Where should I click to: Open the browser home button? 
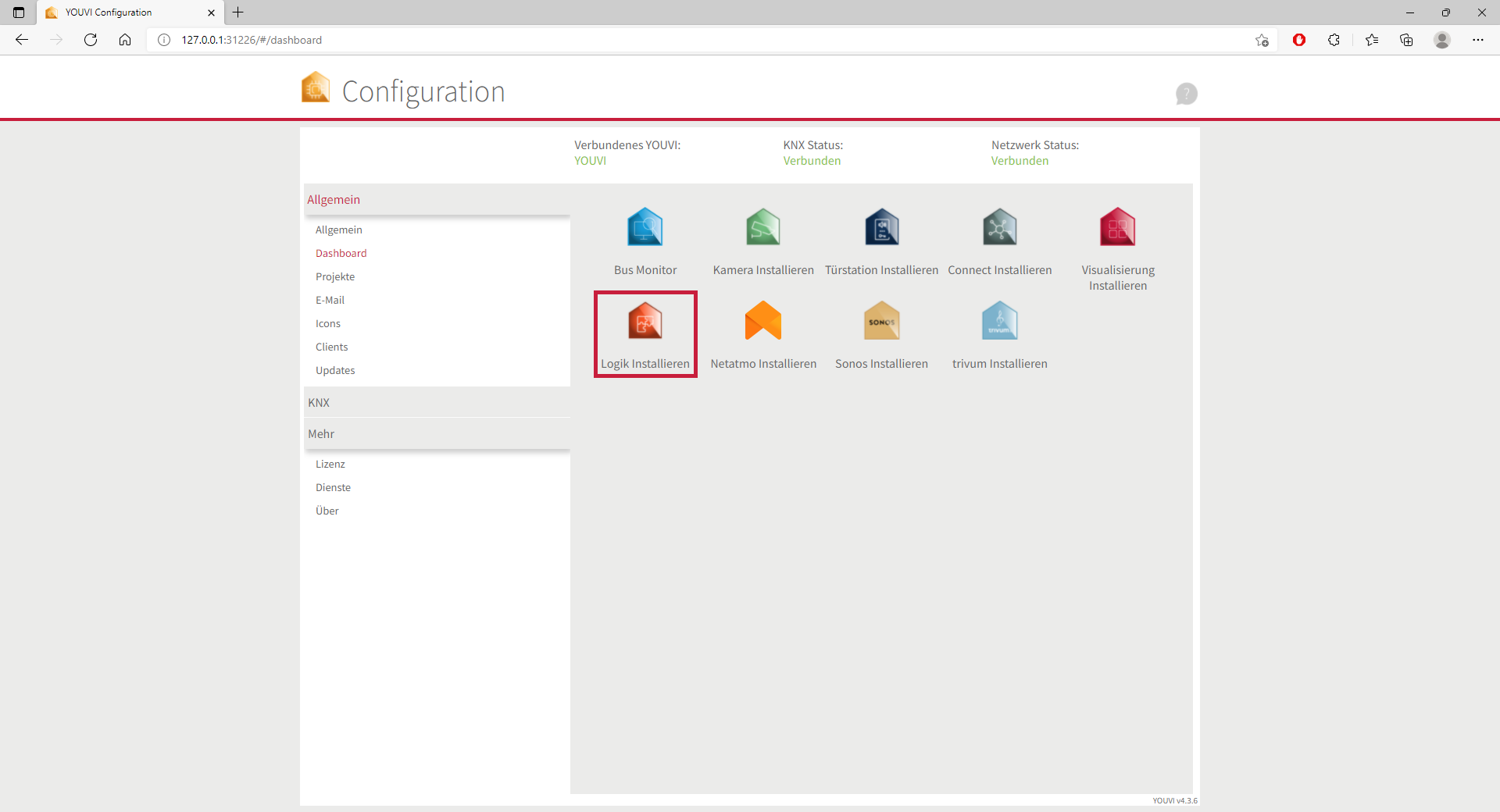pyautogui.click(x=125, y=40)
